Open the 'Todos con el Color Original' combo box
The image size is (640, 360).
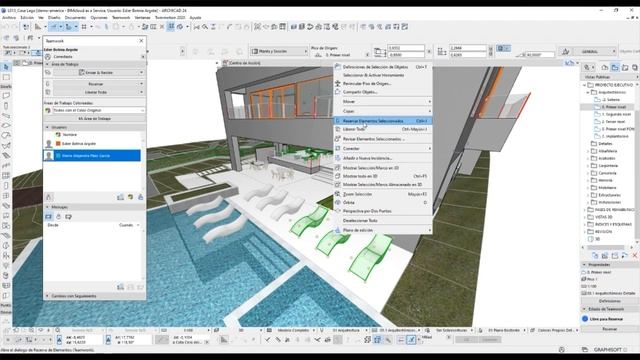tap(98, 110)
